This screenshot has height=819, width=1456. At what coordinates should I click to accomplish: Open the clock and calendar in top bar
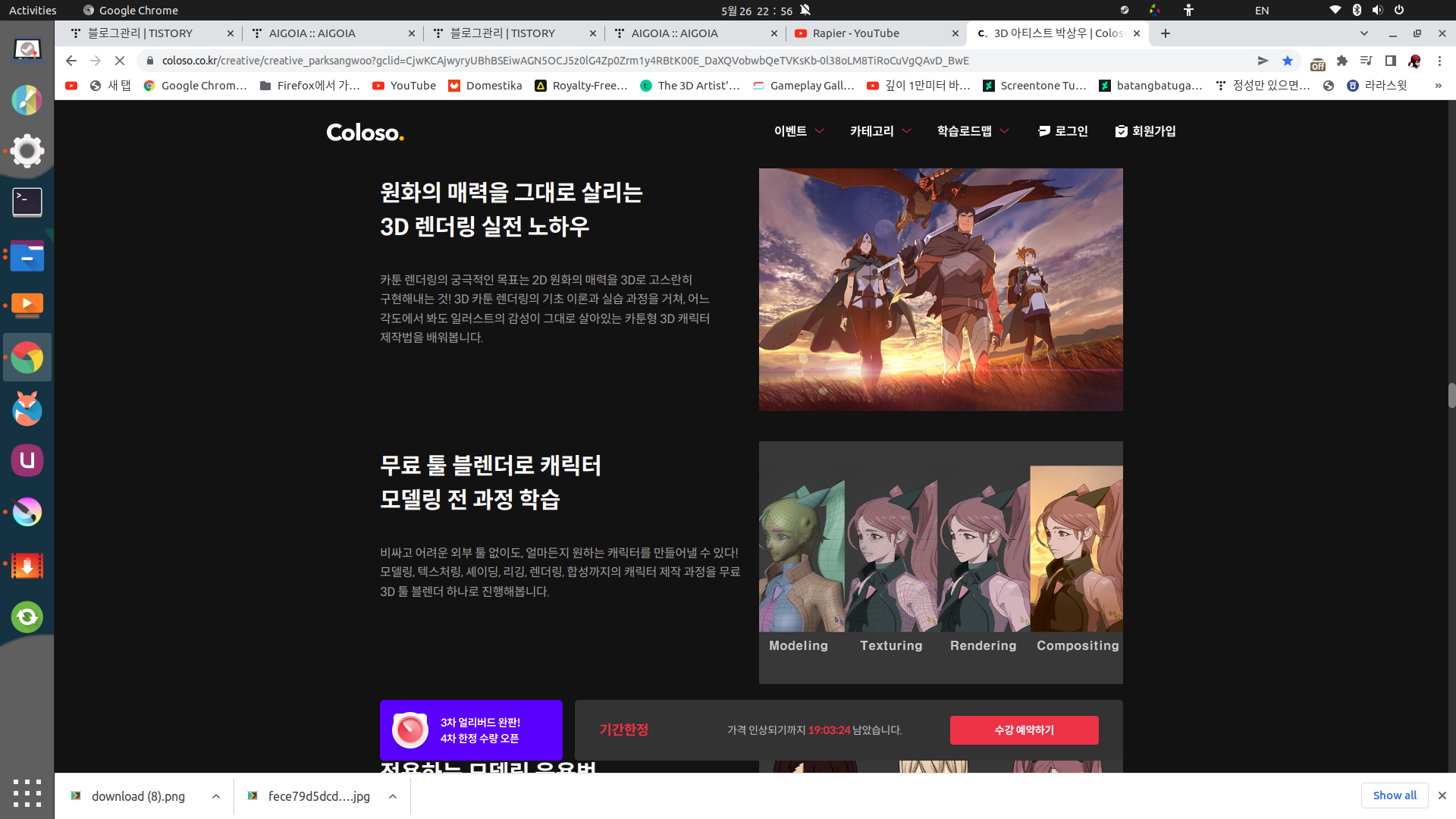(x=757, y=10)
